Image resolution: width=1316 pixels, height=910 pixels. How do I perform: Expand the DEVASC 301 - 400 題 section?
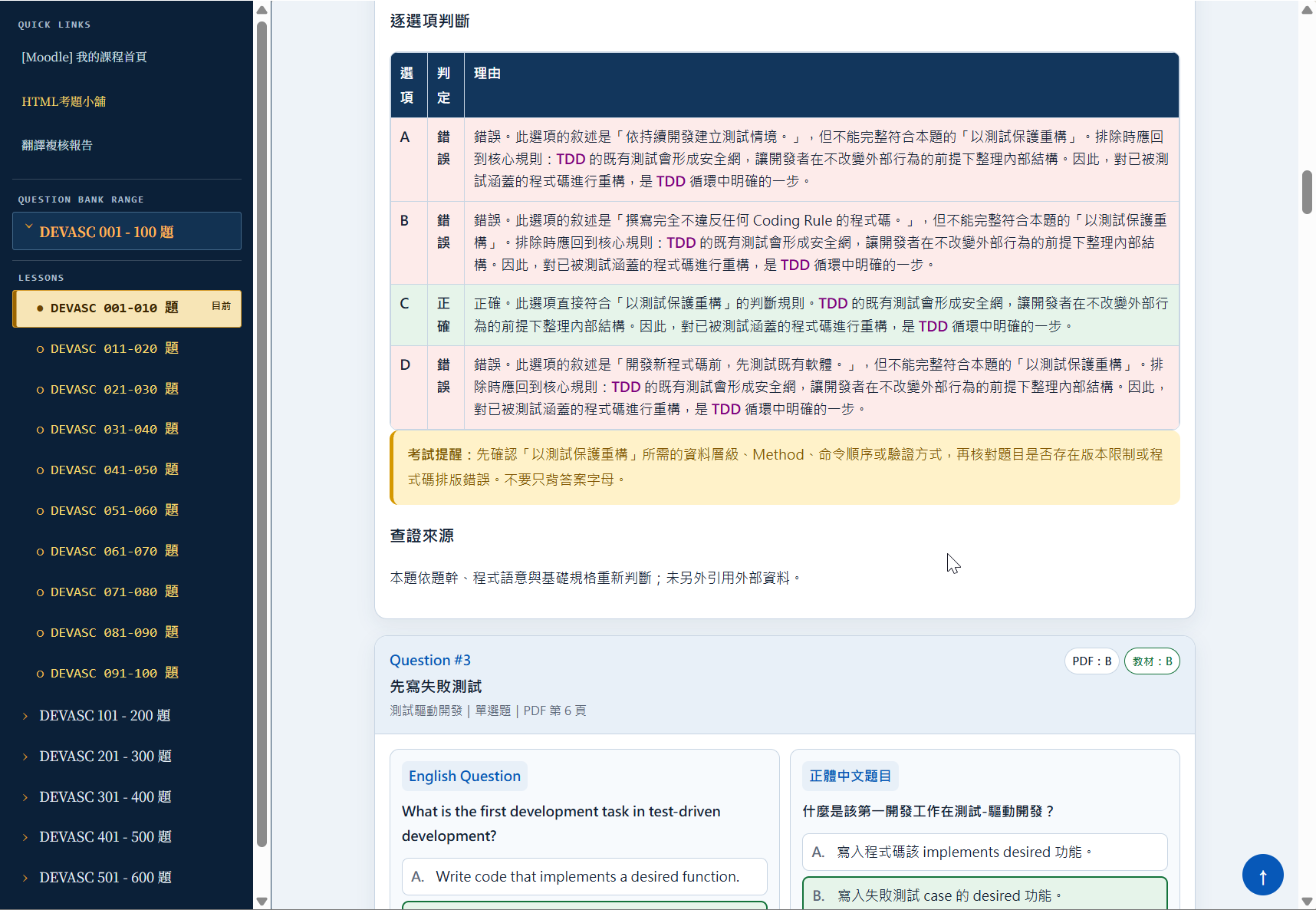point(104,796)
